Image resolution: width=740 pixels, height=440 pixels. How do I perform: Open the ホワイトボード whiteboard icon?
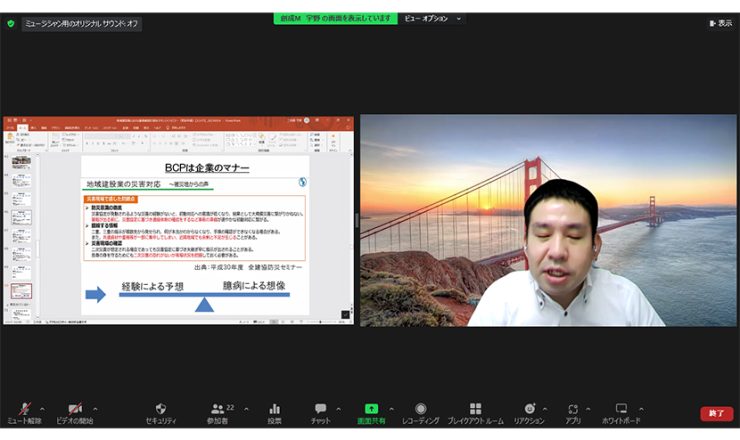coord(621,411)
